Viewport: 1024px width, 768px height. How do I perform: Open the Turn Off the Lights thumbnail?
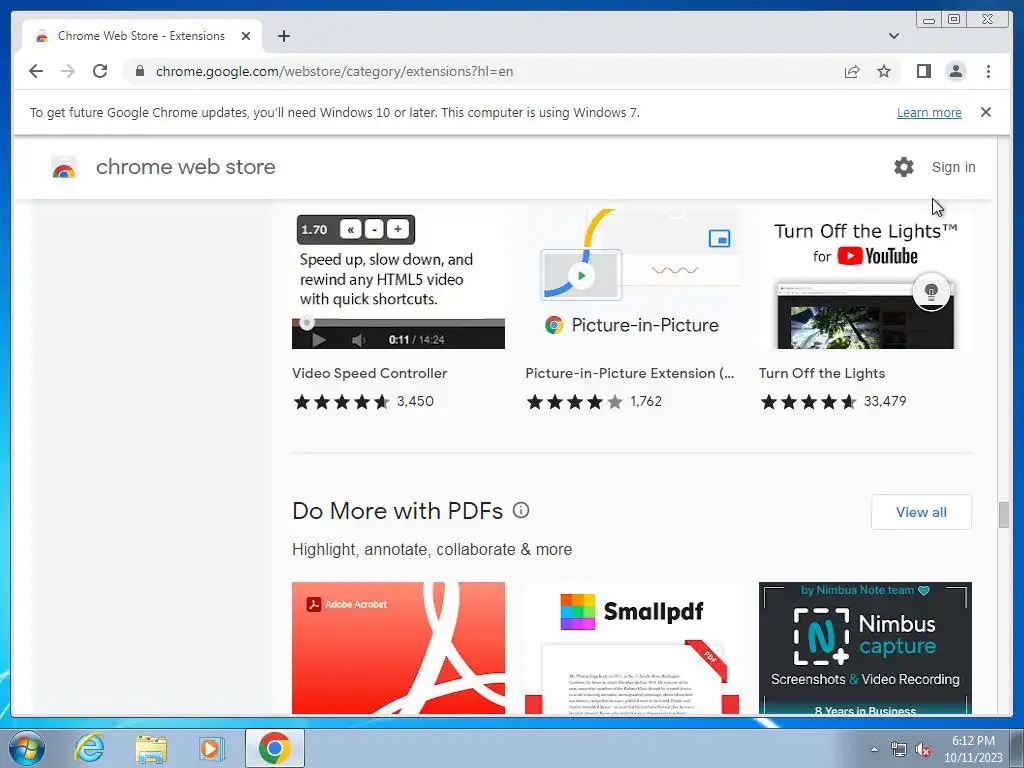click(x=865, y=279)
